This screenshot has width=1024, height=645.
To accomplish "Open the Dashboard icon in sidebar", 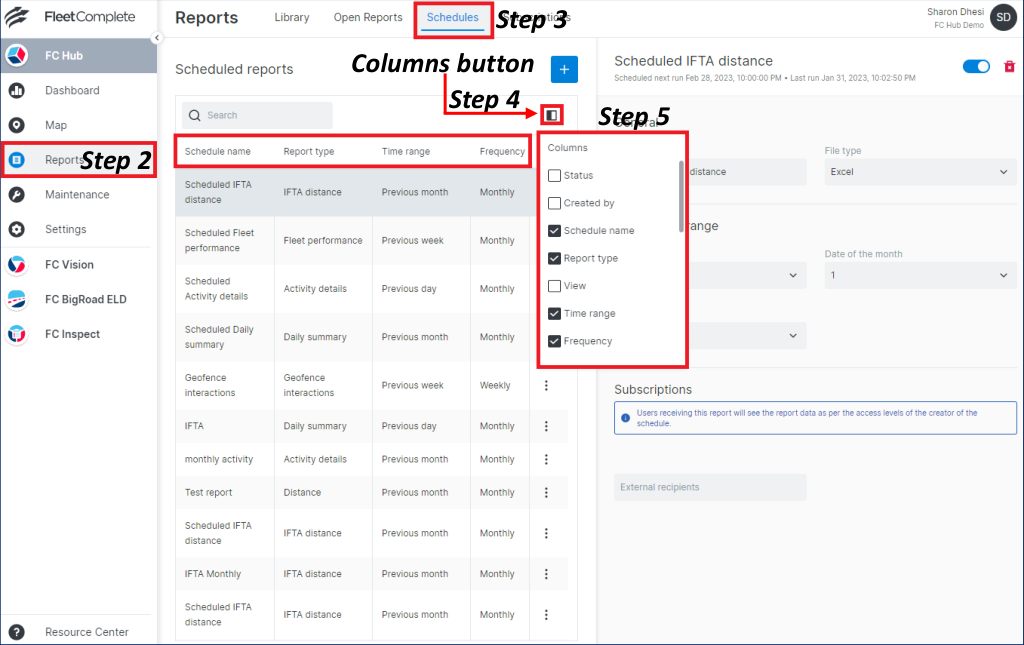I will [17, 91].
